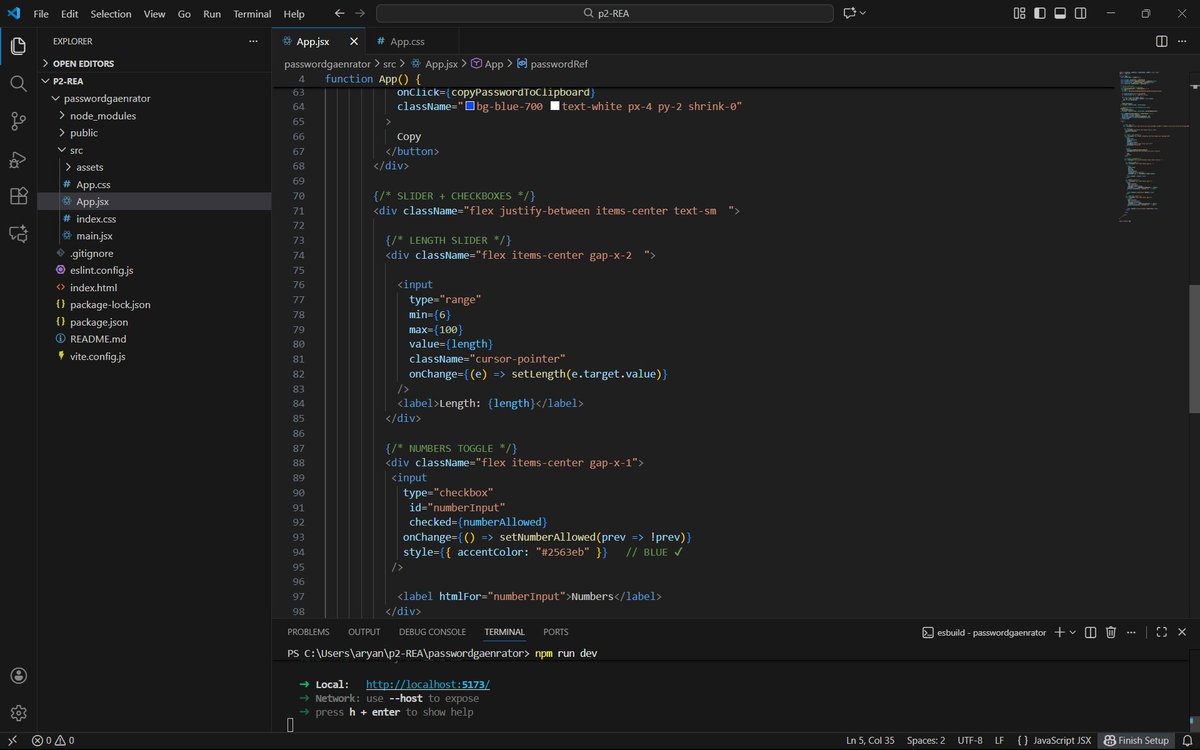Viewport: 1200px width, 750px height.
Task: Switch to the App.css tab
Action: click(x=406, y=42)
